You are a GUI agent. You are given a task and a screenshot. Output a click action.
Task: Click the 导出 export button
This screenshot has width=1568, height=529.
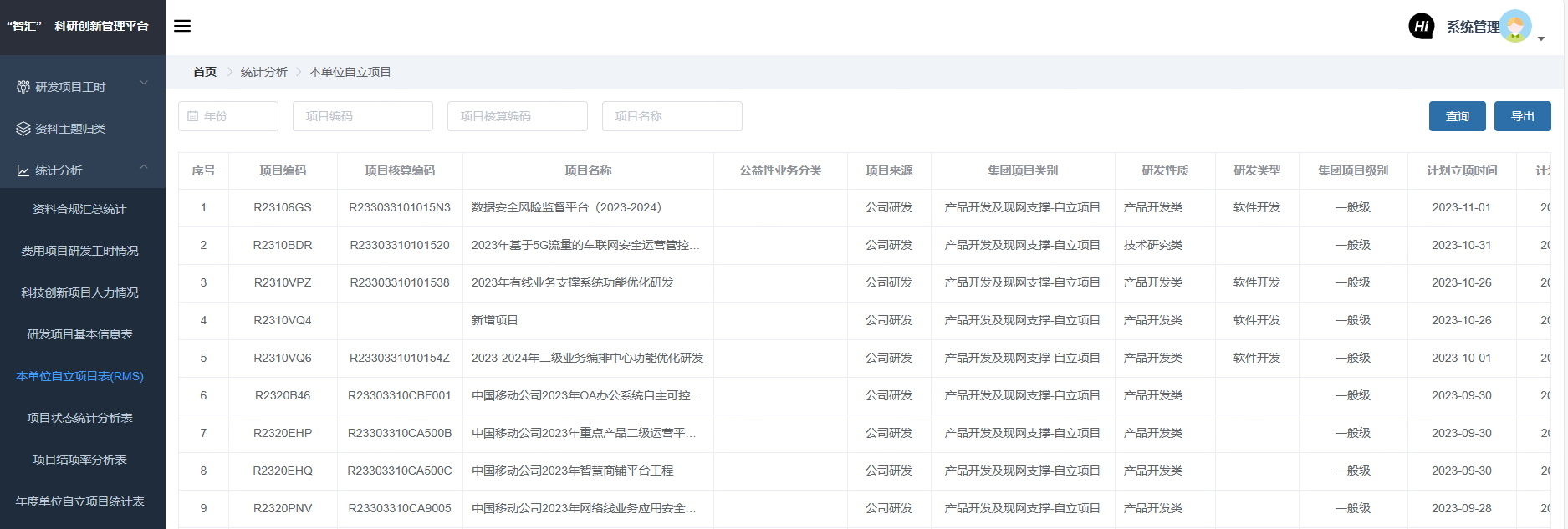(x=1522, y=116)
